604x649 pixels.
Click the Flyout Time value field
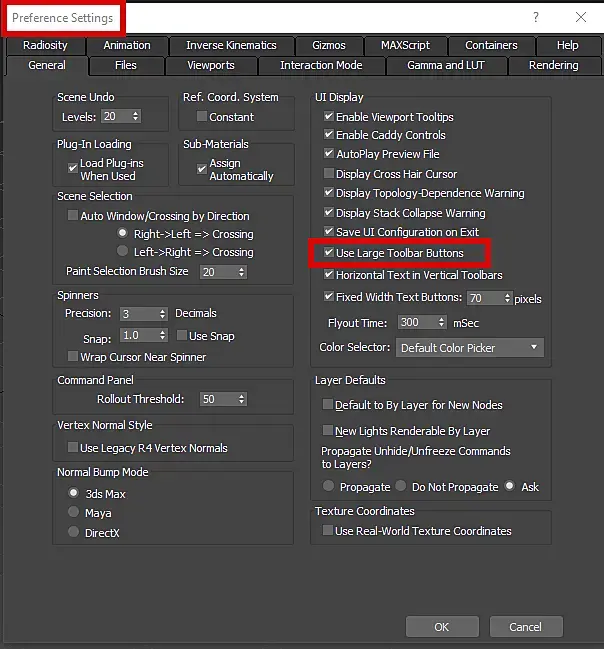coord(417,322)
